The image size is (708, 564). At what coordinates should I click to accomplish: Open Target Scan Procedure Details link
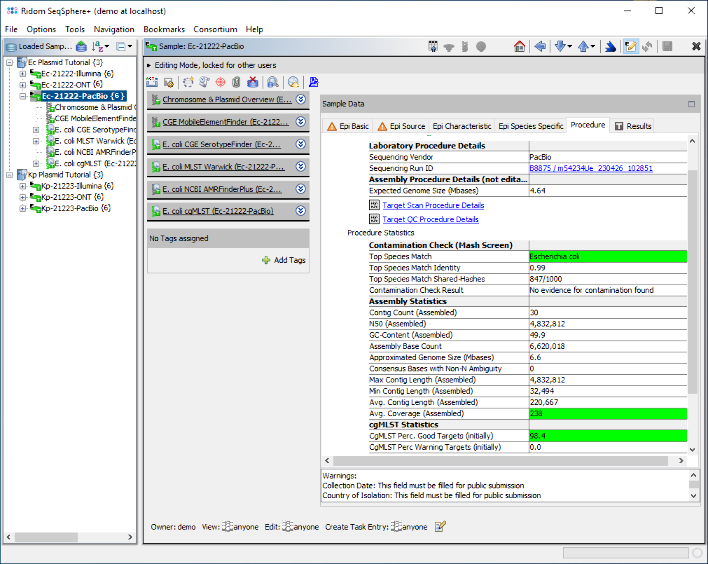433,205
